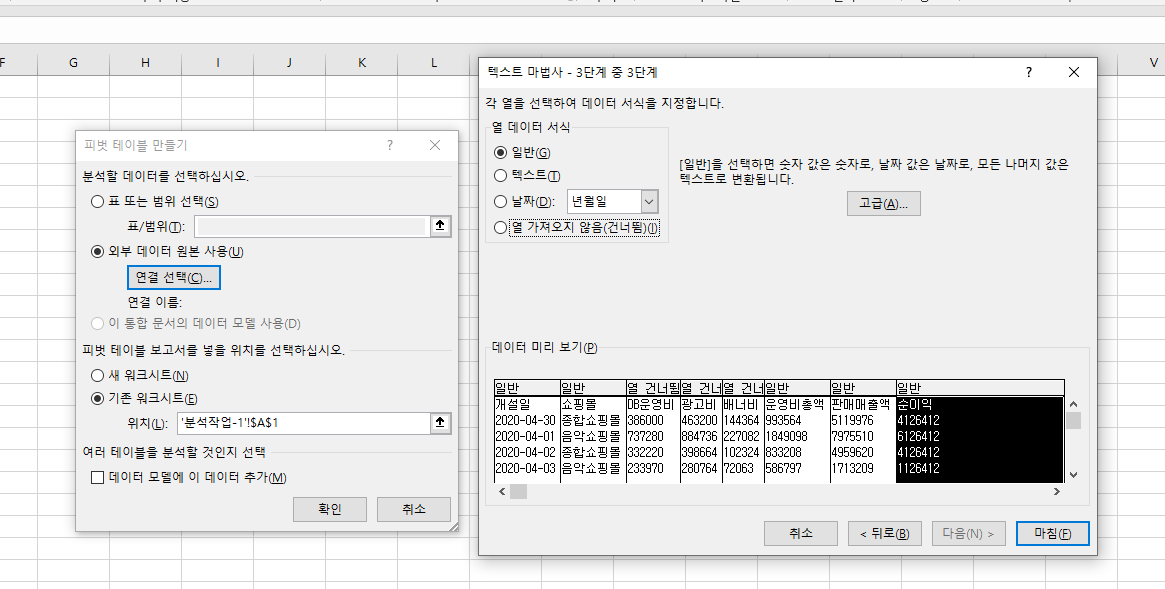
Task: Close the 피벗 테이블 만들기 dialog
Action: [435, 145]
